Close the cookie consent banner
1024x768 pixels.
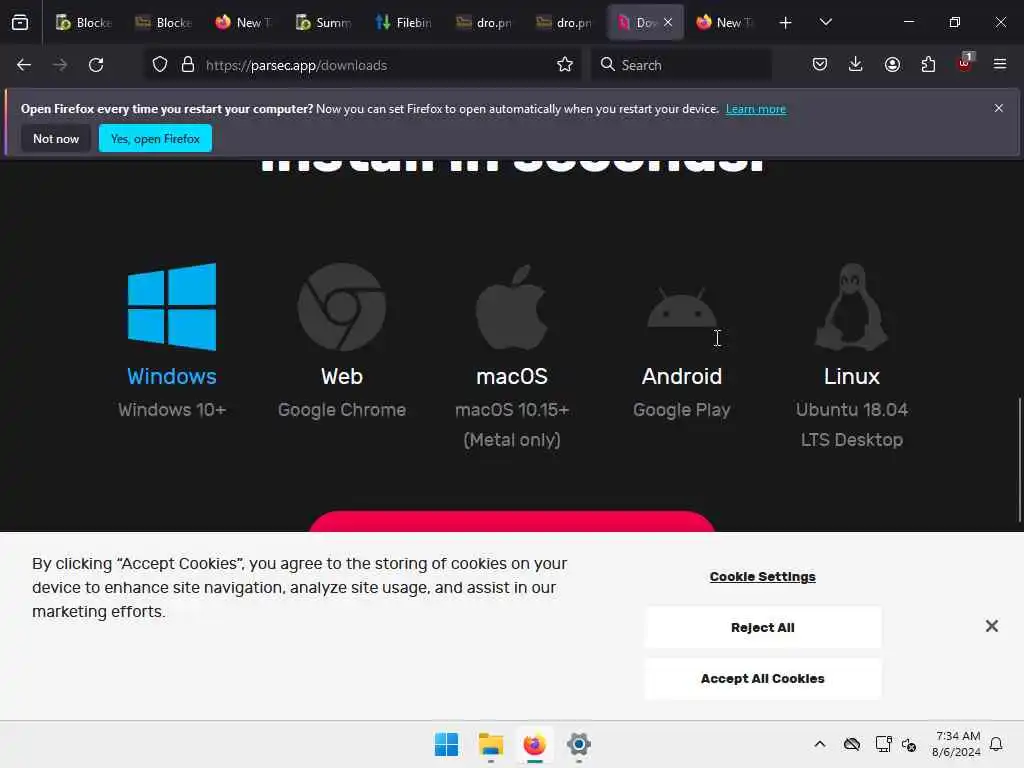coord(991,626)
